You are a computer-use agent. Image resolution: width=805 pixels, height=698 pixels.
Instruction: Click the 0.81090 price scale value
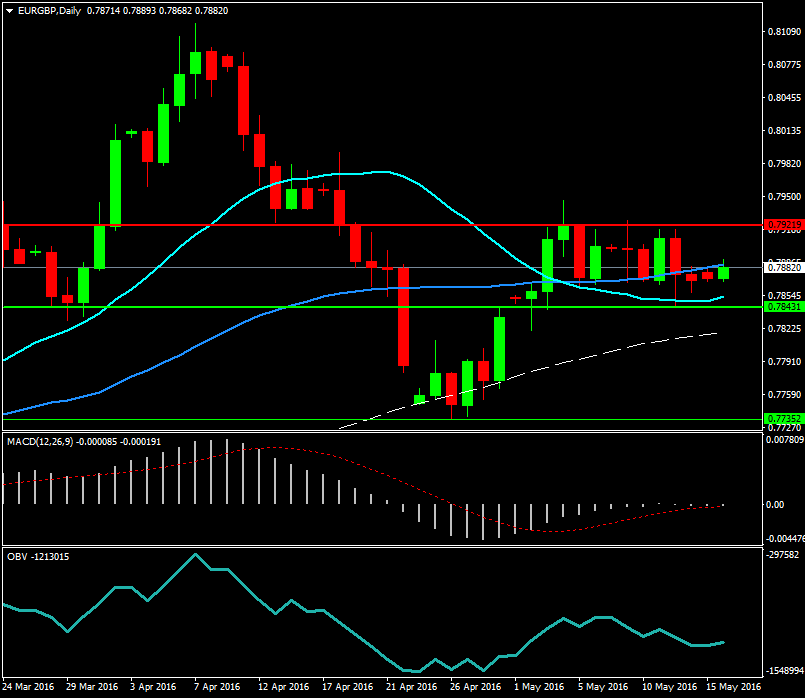783,32
